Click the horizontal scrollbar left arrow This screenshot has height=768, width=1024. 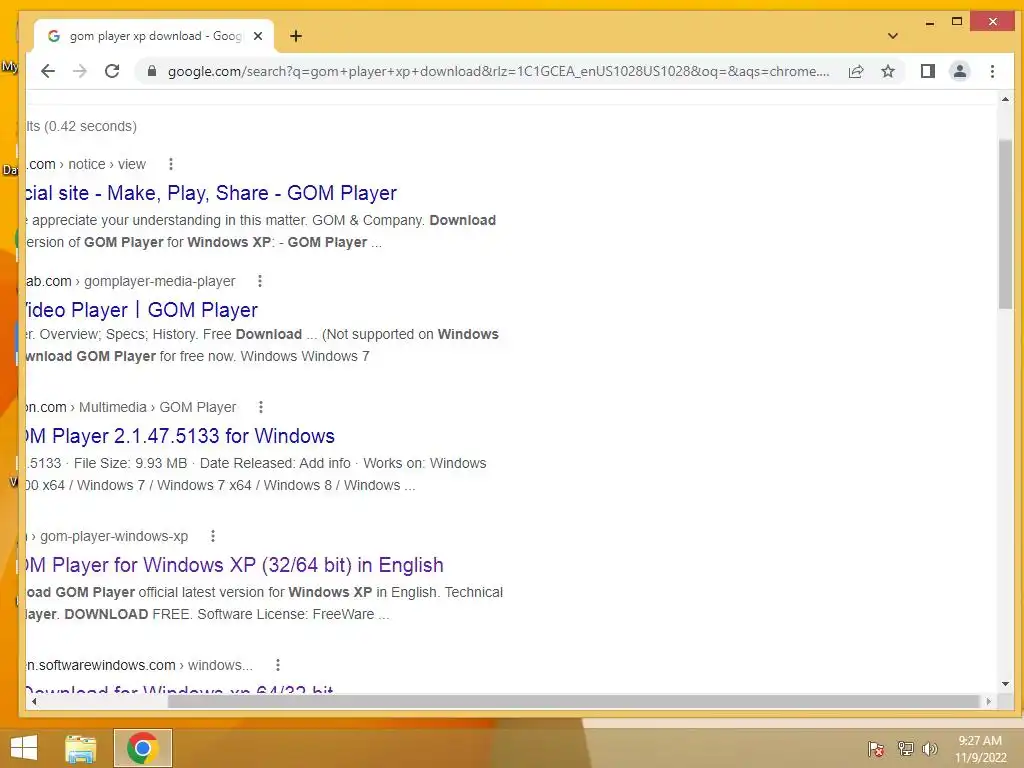[34, 701]
